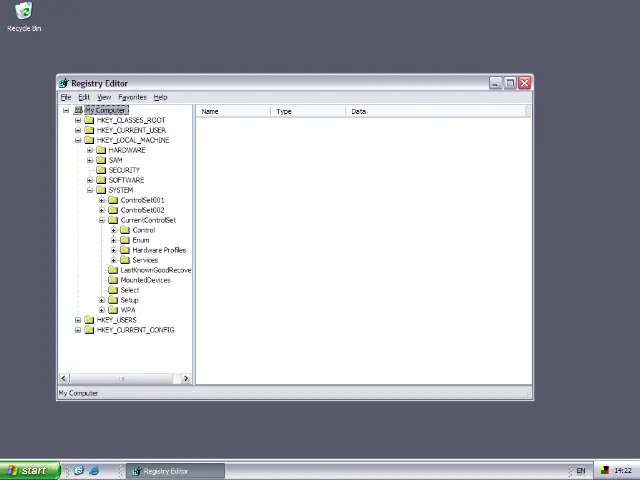Viewport: 640px width, 480px height.
Task: Click the WPA key folder icon
Action: [x=113, y=310]
